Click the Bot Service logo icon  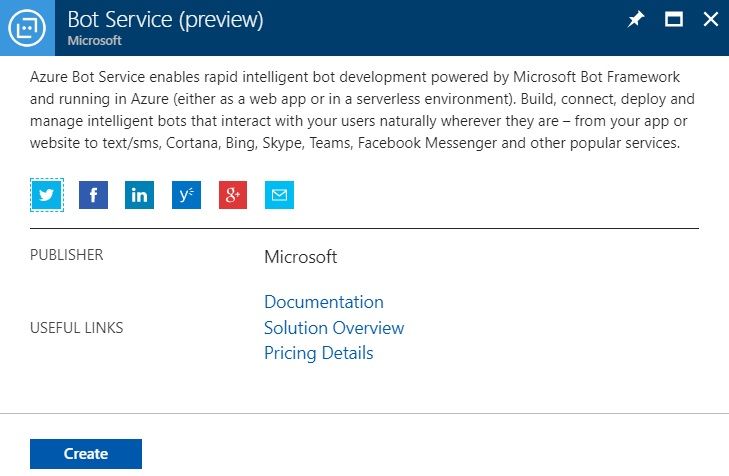point(27,27)
